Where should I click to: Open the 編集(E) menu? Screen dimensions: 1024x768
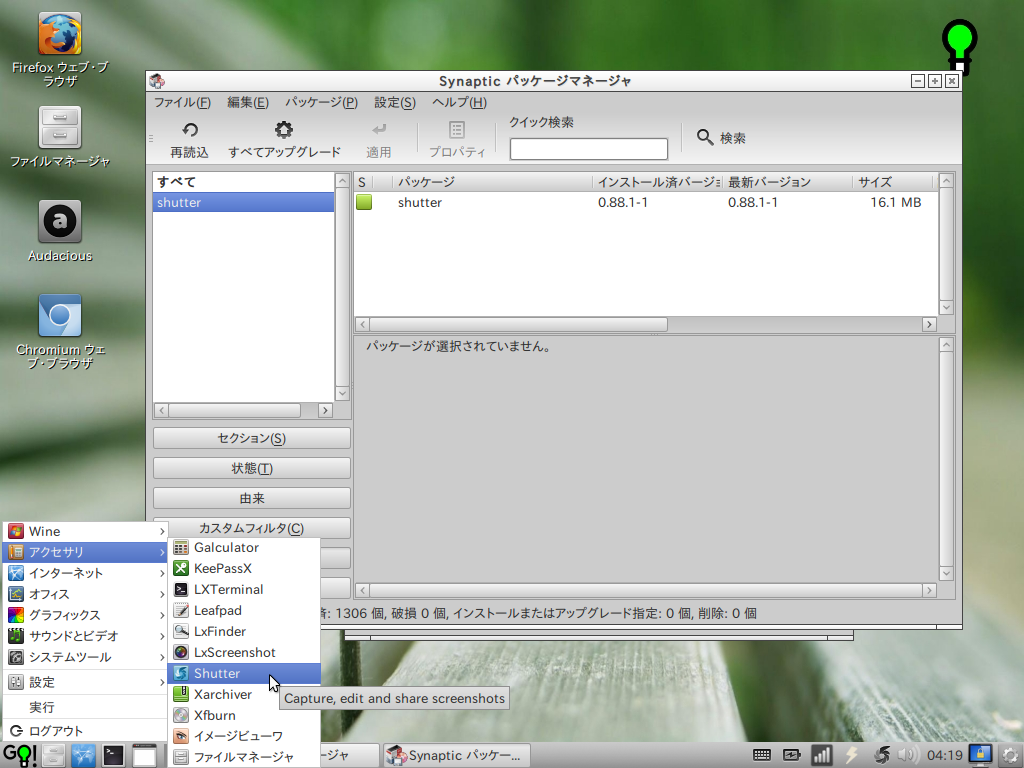coord(248,103)
